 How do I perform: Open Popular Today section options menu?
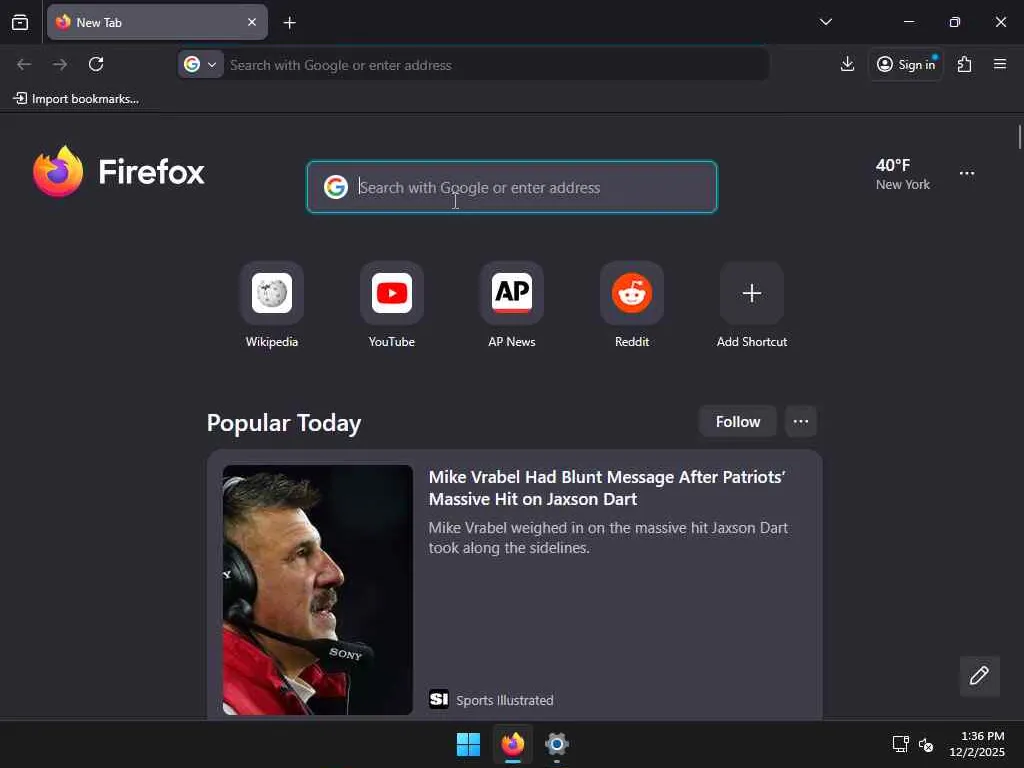click(801, 422)
